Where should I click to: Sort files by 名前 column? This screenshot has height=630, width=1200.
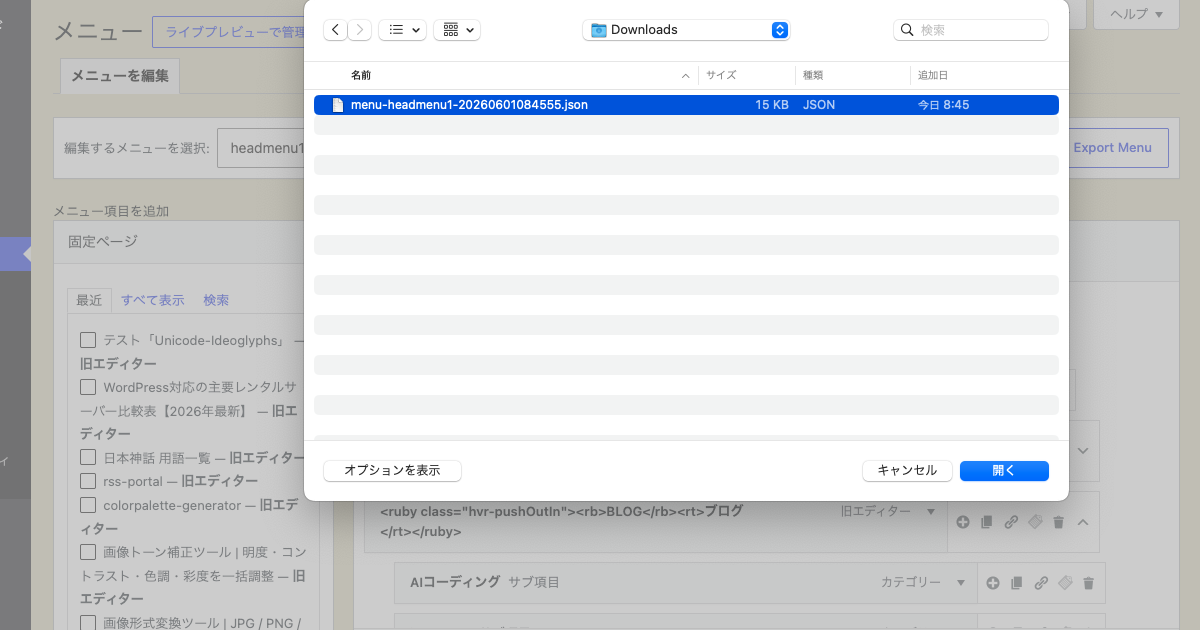tap(360, 75)
